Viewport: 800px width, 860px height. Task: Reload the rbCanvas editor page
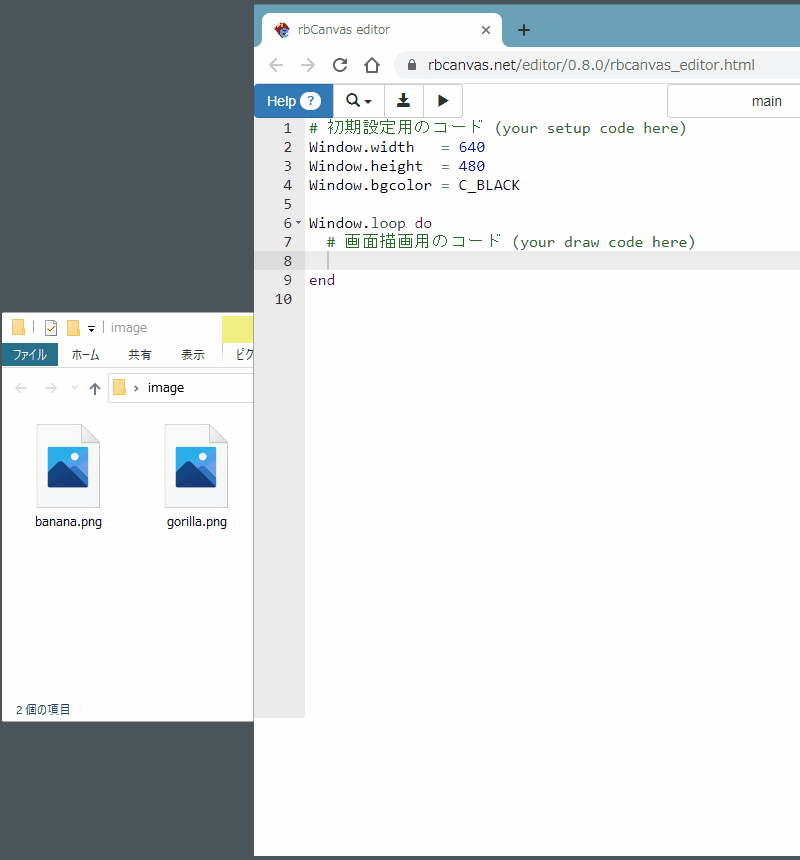tap(340, 65)
